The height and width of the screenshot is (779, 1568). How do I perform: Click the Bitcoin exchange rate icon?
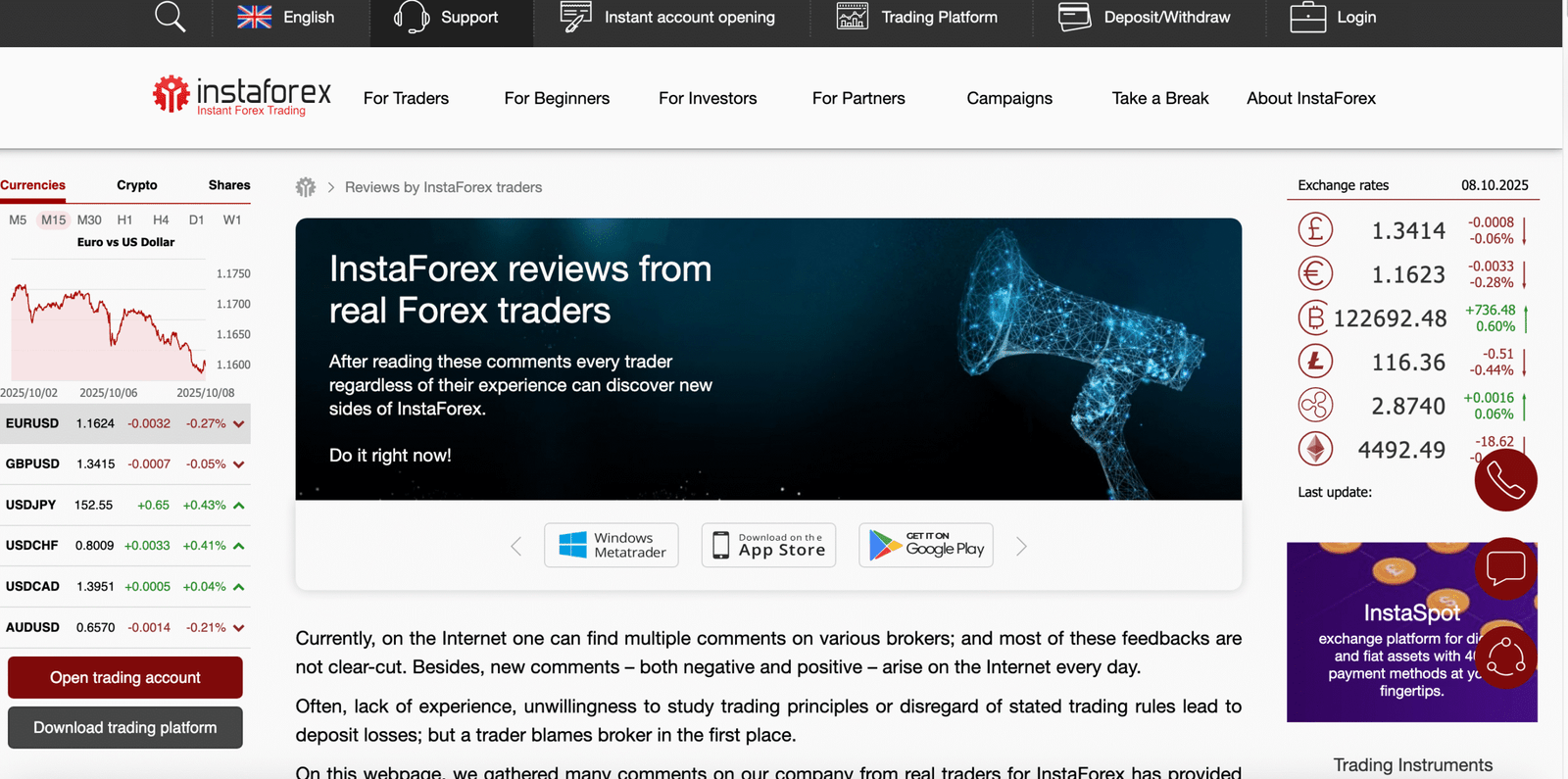pyautogui.click(x=1315, y=317)
